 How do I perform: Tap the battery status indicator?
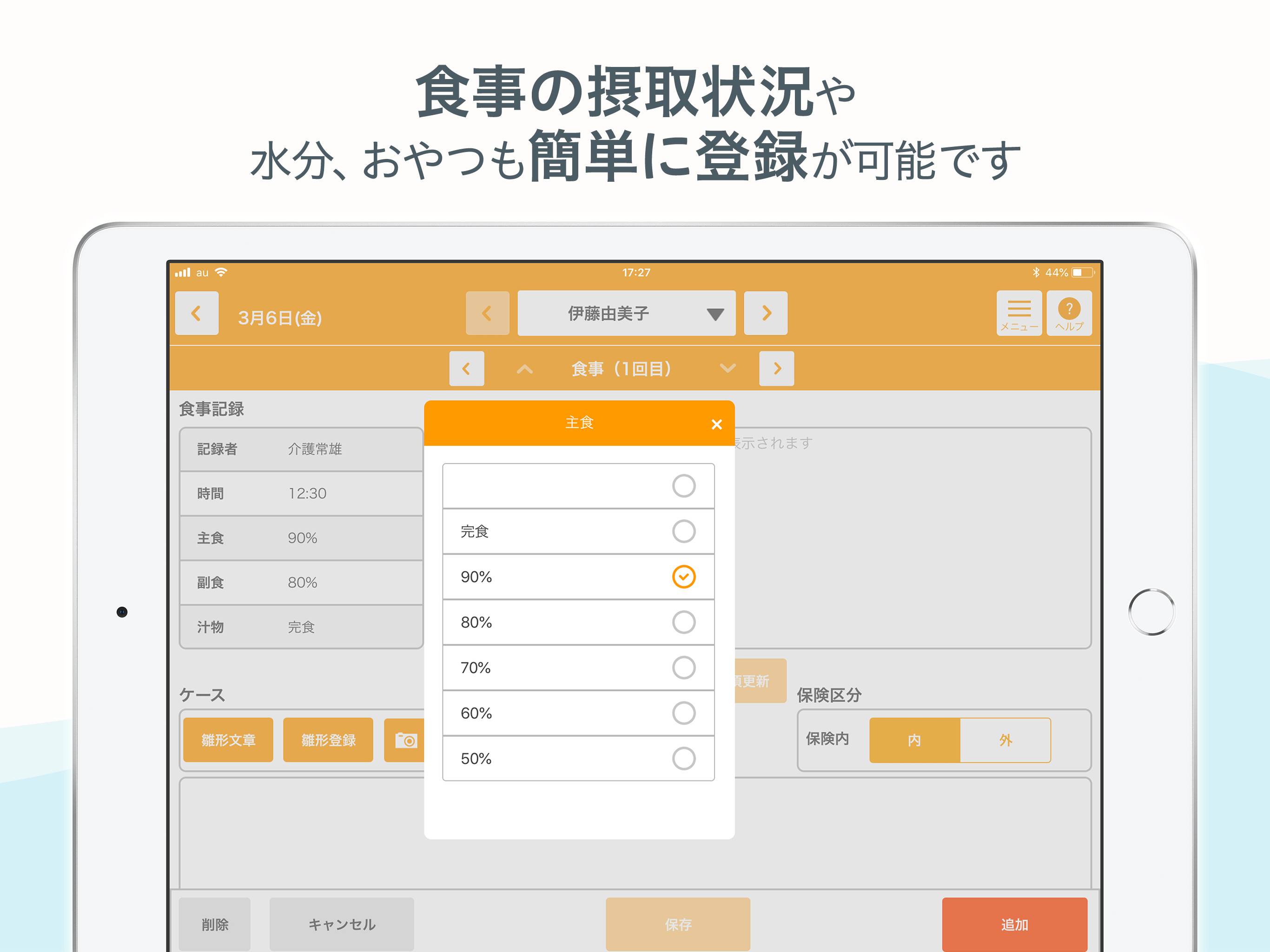1083,273
